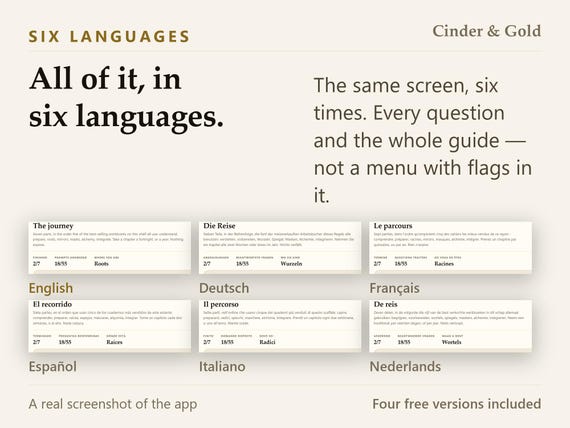The height and width of the screenshot is (428, 570).
Task: Select the Deutsch language label
Action: pyautogui.click(x=224, y=288)
